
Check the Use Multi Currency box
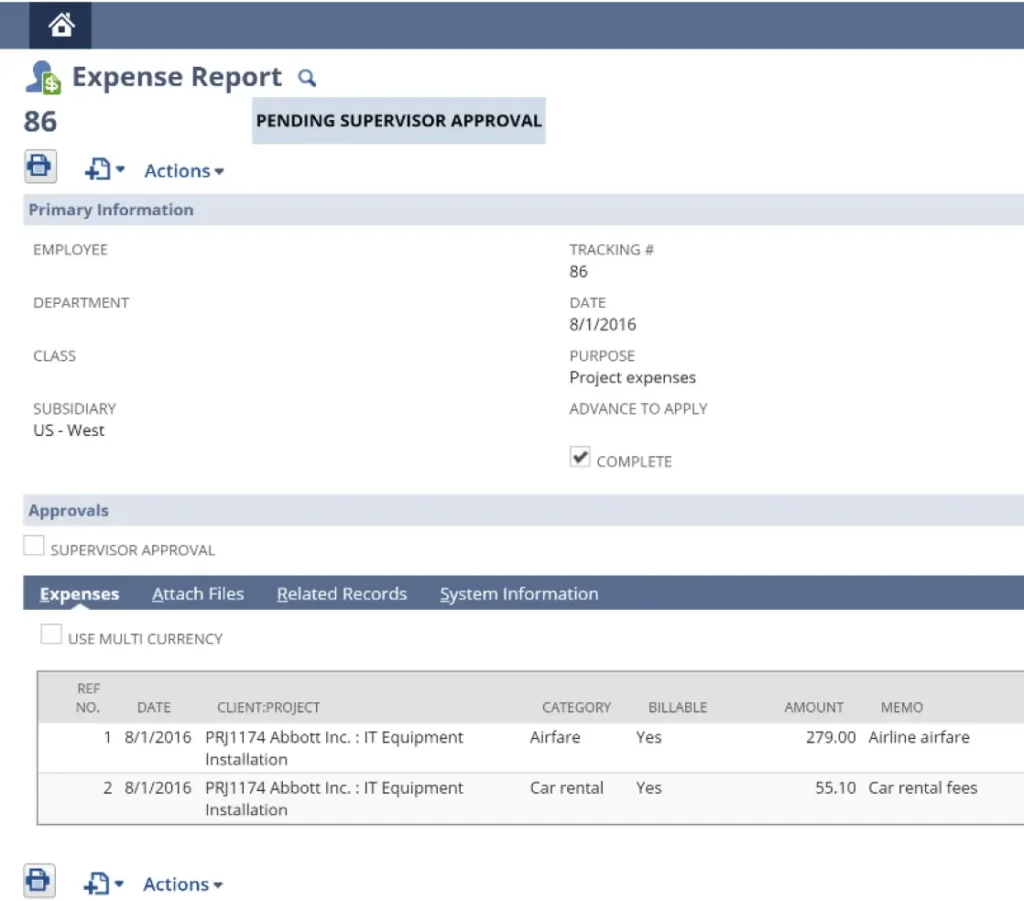pyautogui.click(x=51, y=635)
